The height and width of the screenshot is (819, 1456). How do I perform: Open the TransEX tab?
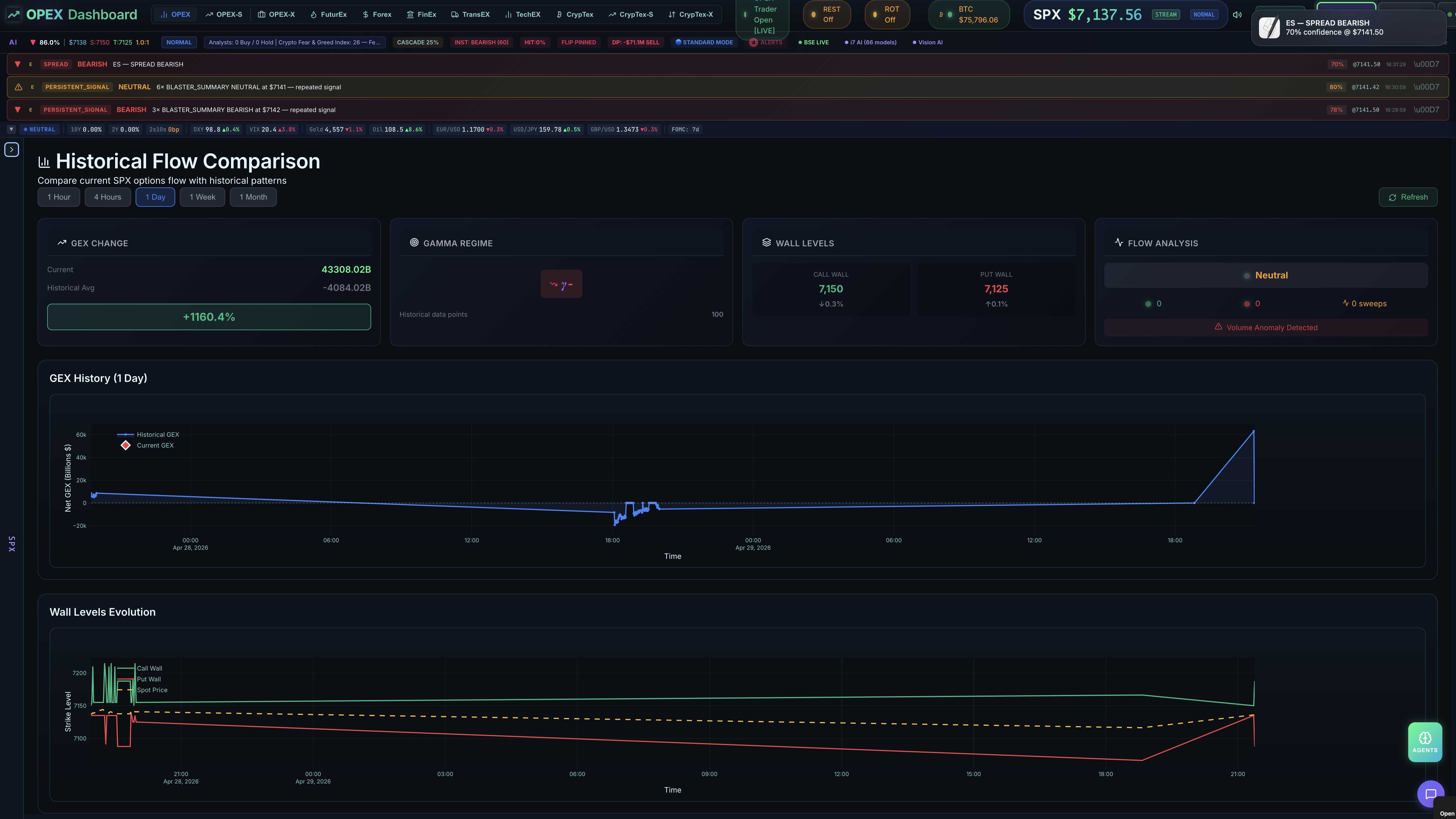pos(470,15)
